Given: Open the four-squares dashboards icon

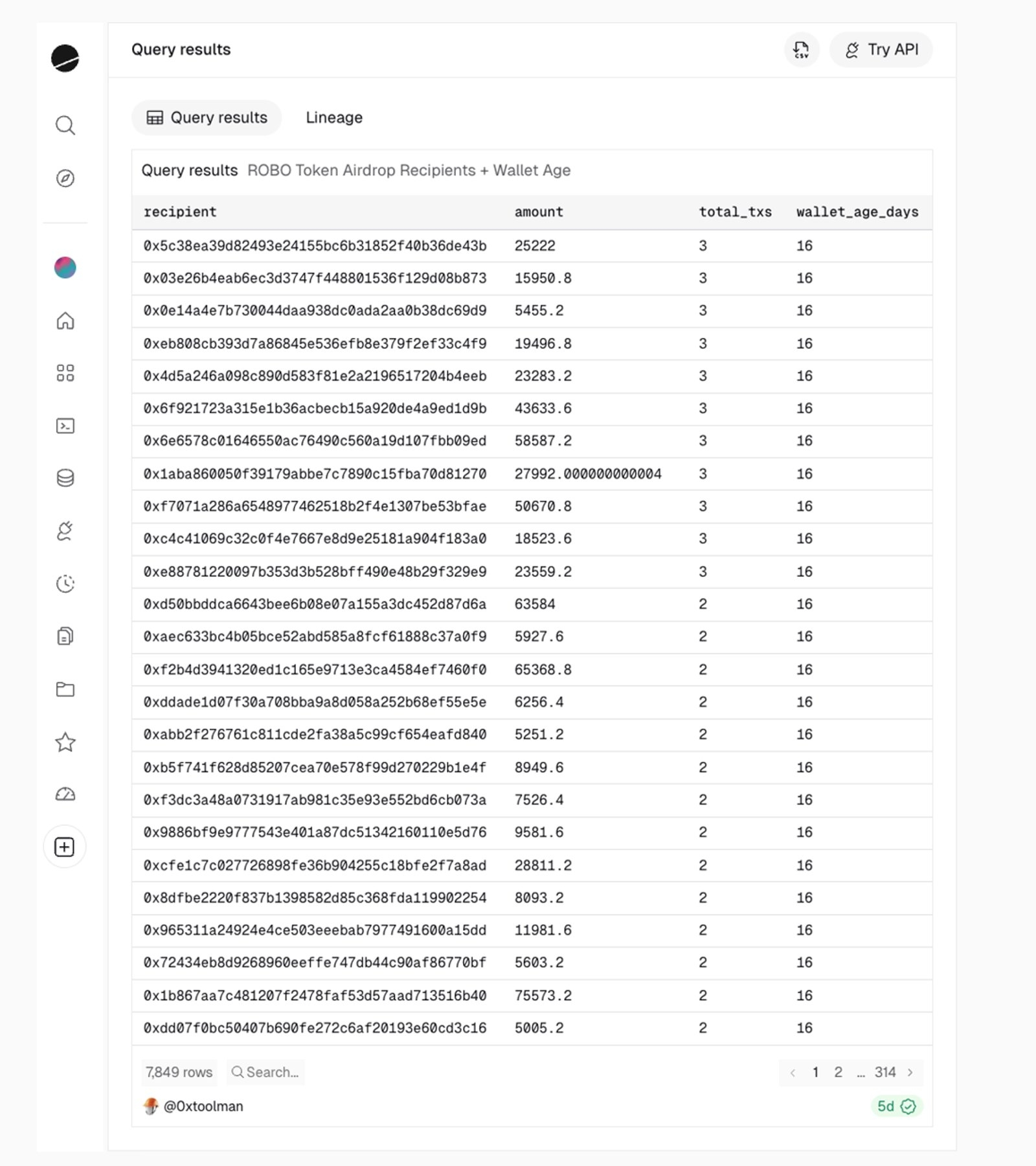Looking at the screenshot, I should tap(65, 373).
